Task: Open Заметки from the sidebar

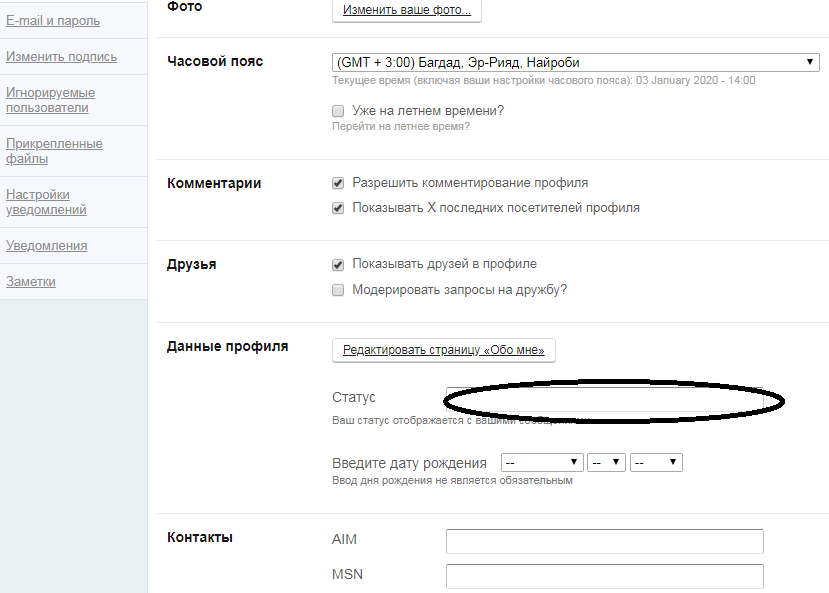Action: coord(31,282)
